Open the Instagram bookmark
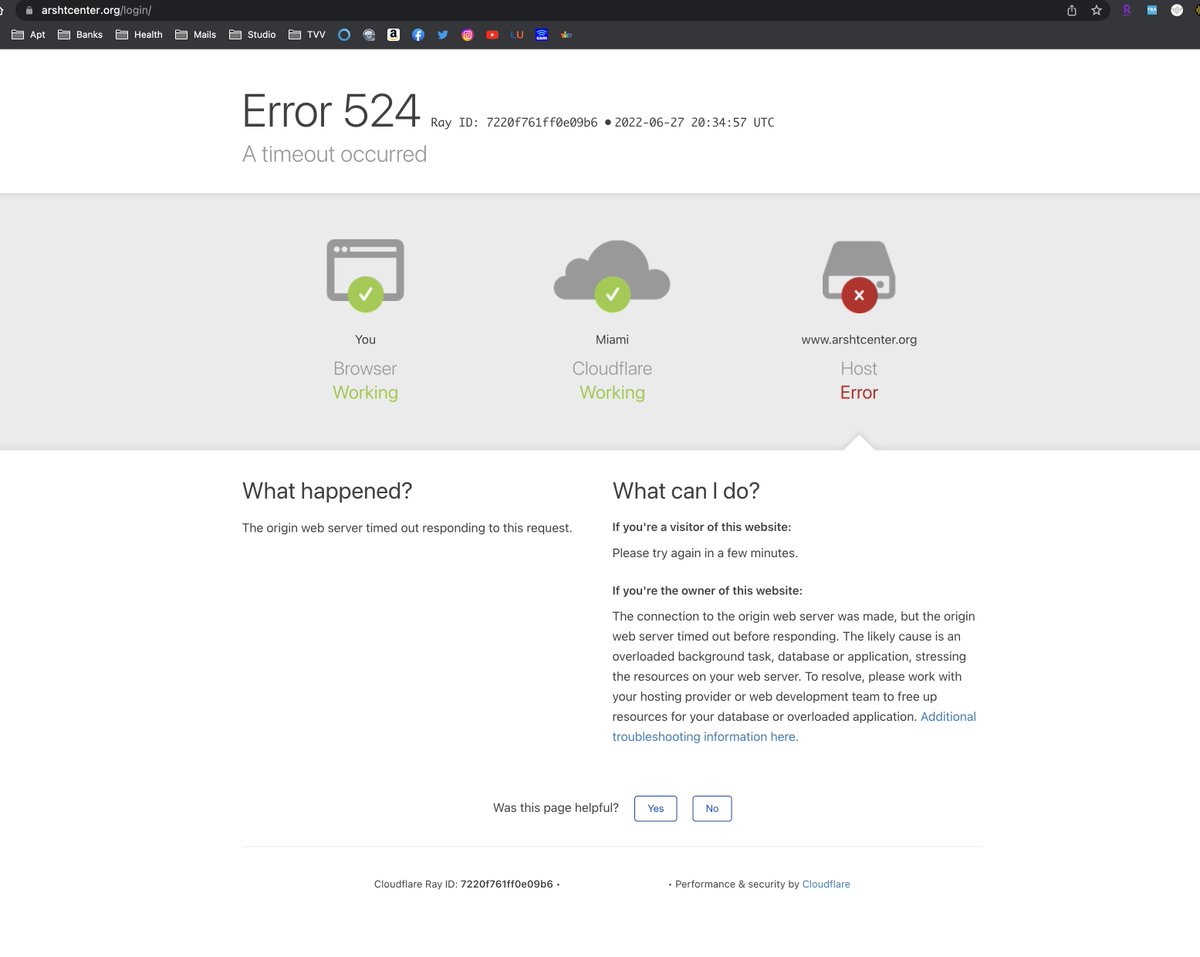Screen dimensions: 1200x957 [467, 34]
